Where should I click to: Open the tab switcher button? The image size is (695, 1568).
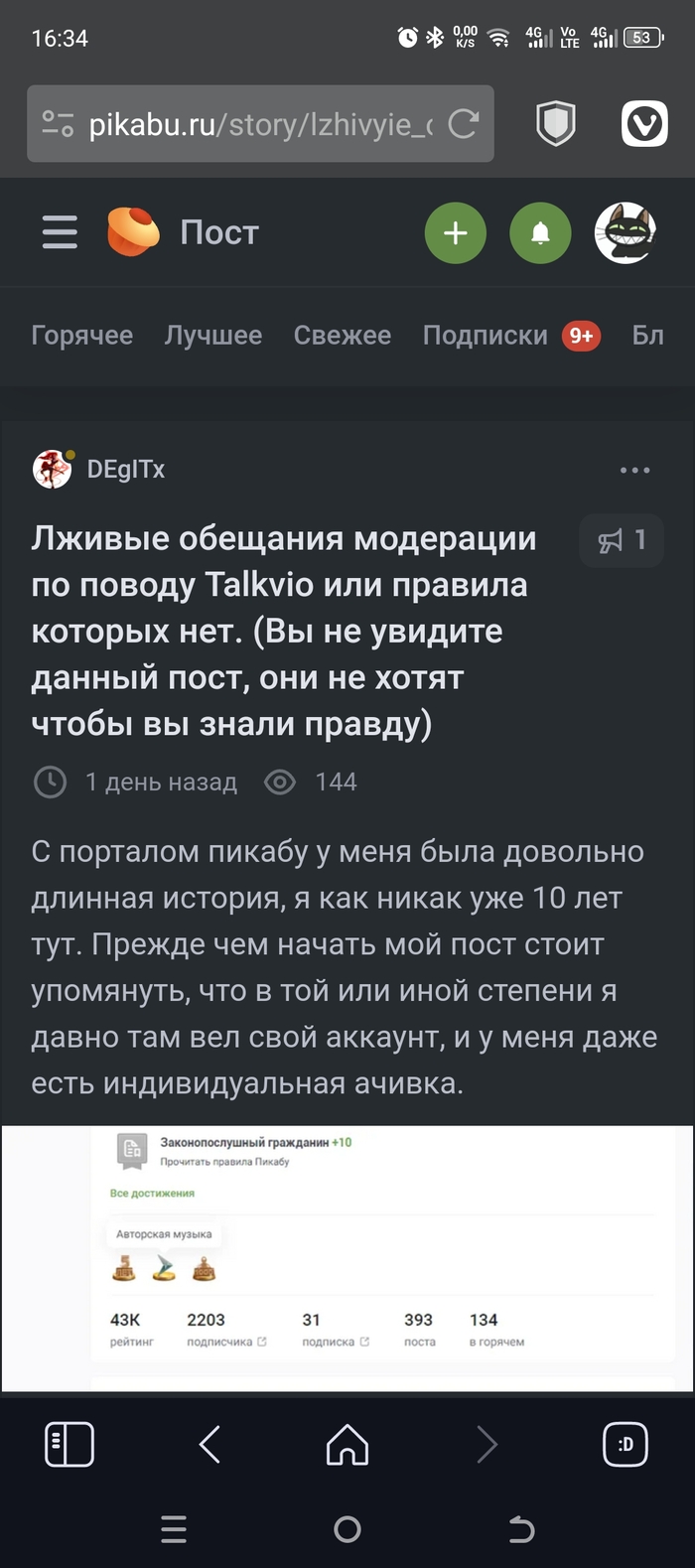tap(625, 1444)
